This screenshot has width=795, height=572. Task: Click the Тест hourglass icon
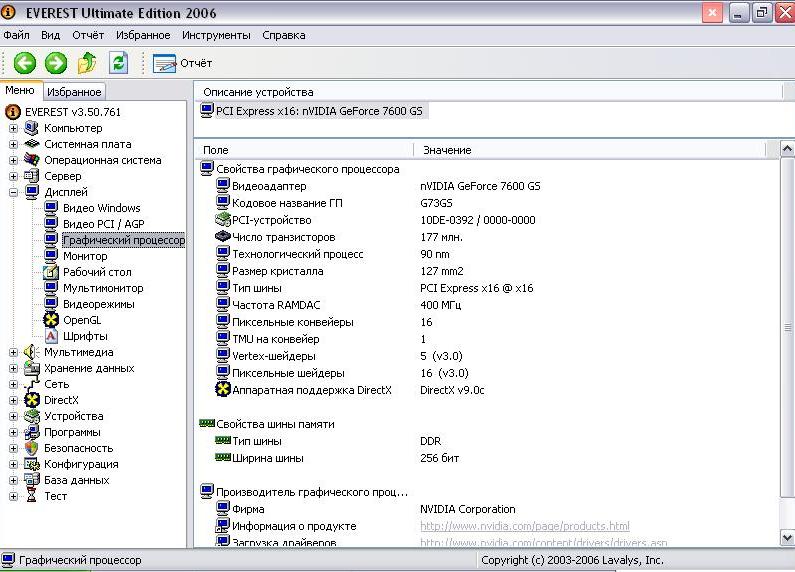(x=32, y=496)
